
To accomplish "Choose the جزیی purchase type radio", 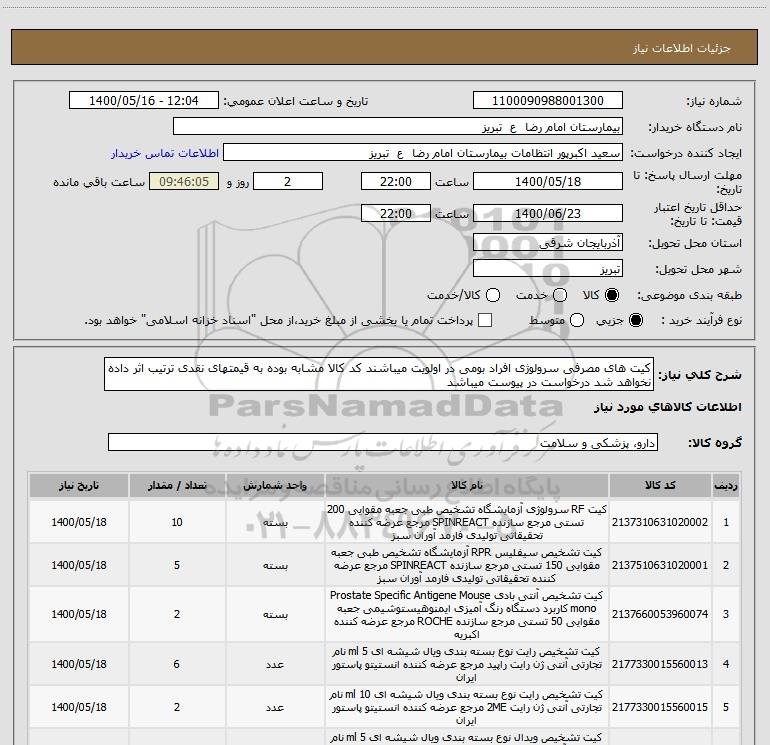I will pyautogui.click(x=636, y=320).
